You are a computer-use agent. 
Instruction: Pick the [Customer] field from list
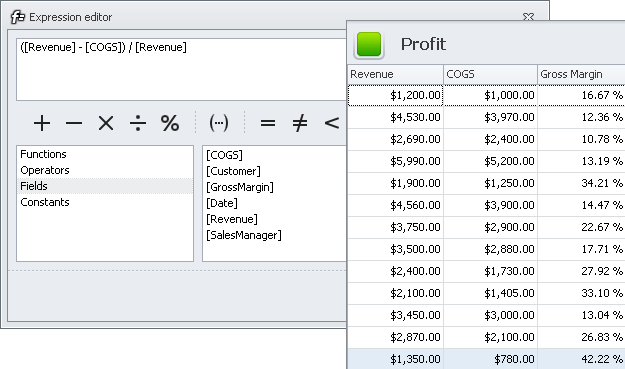tap(233, 171)
